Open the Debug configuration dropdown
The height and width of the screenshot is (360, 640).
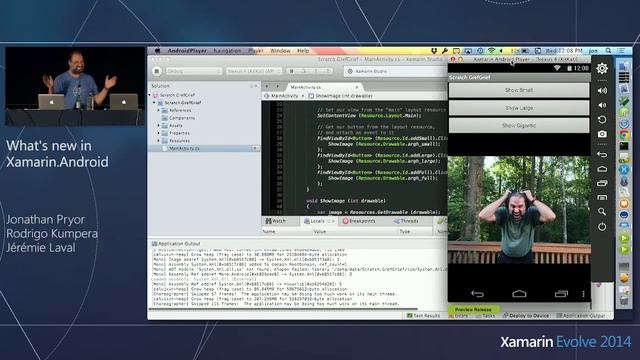(x=193, y=71)
